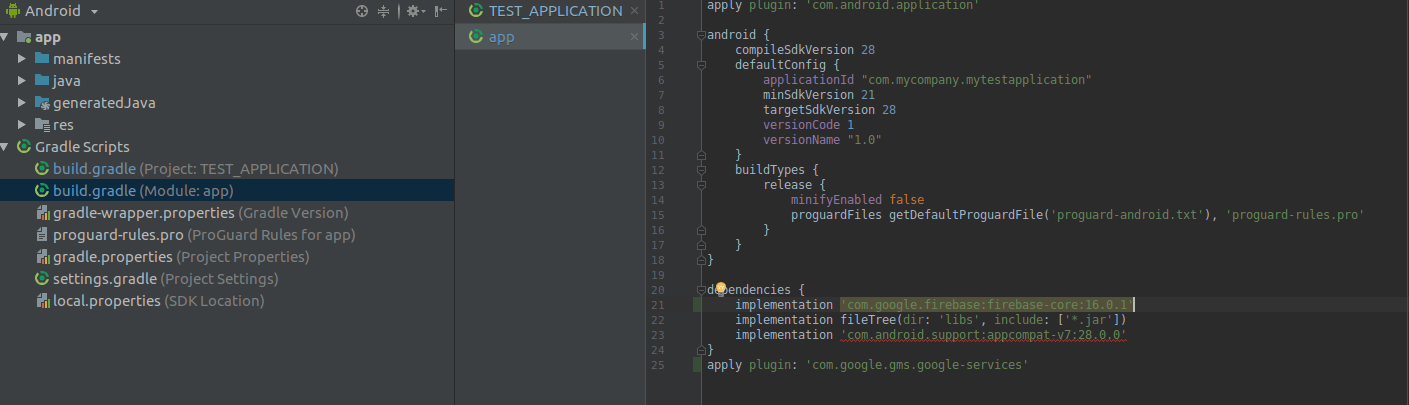This screenshot has width=1409, height=405.
Task: Select build.gradle (Module: app)
Action: (144, 191)
